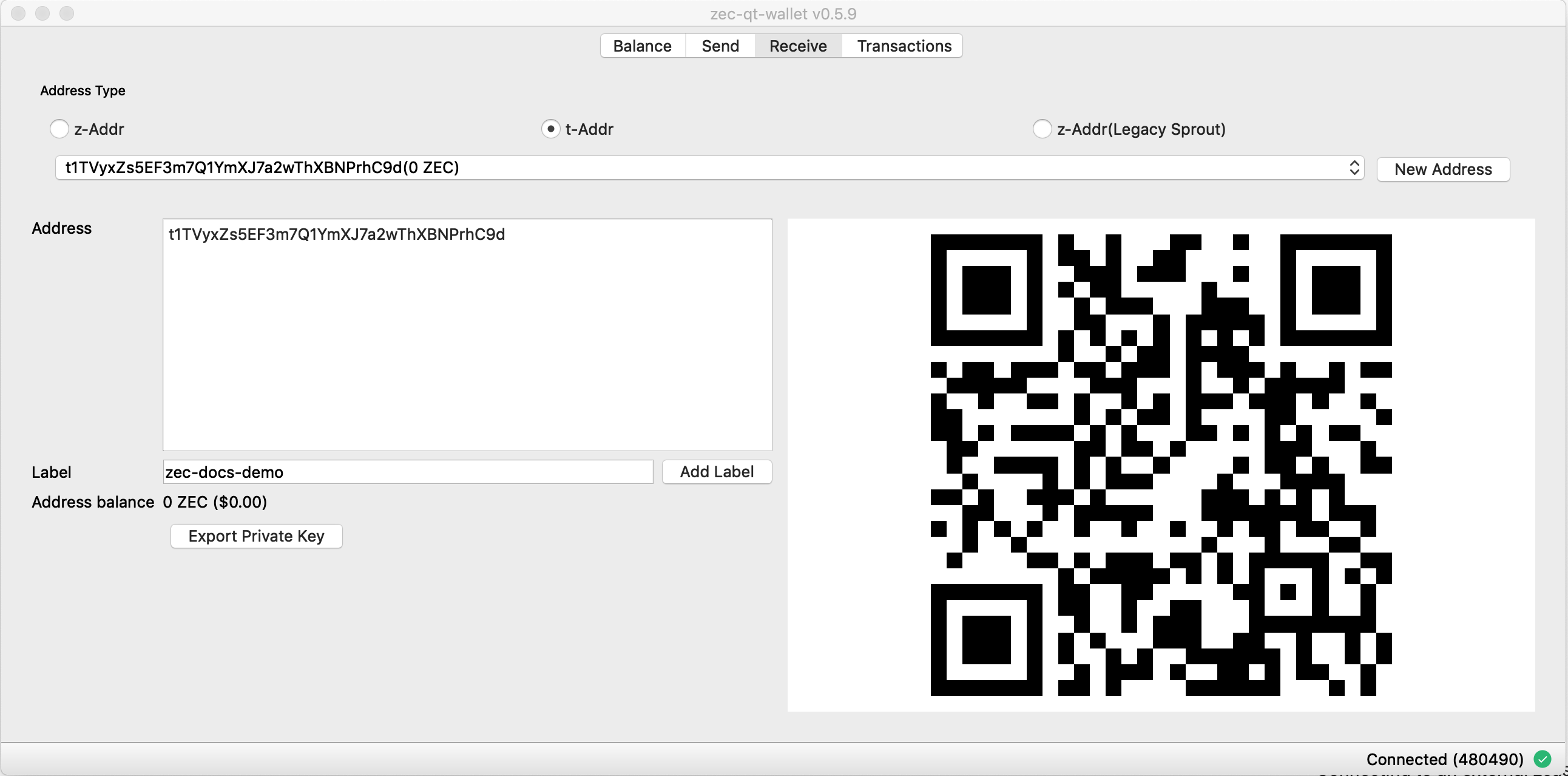Screen dimensions: 1568x776
Task: Enable the z-Addr Legacy Sprout option
Action: pos(1041,128)
